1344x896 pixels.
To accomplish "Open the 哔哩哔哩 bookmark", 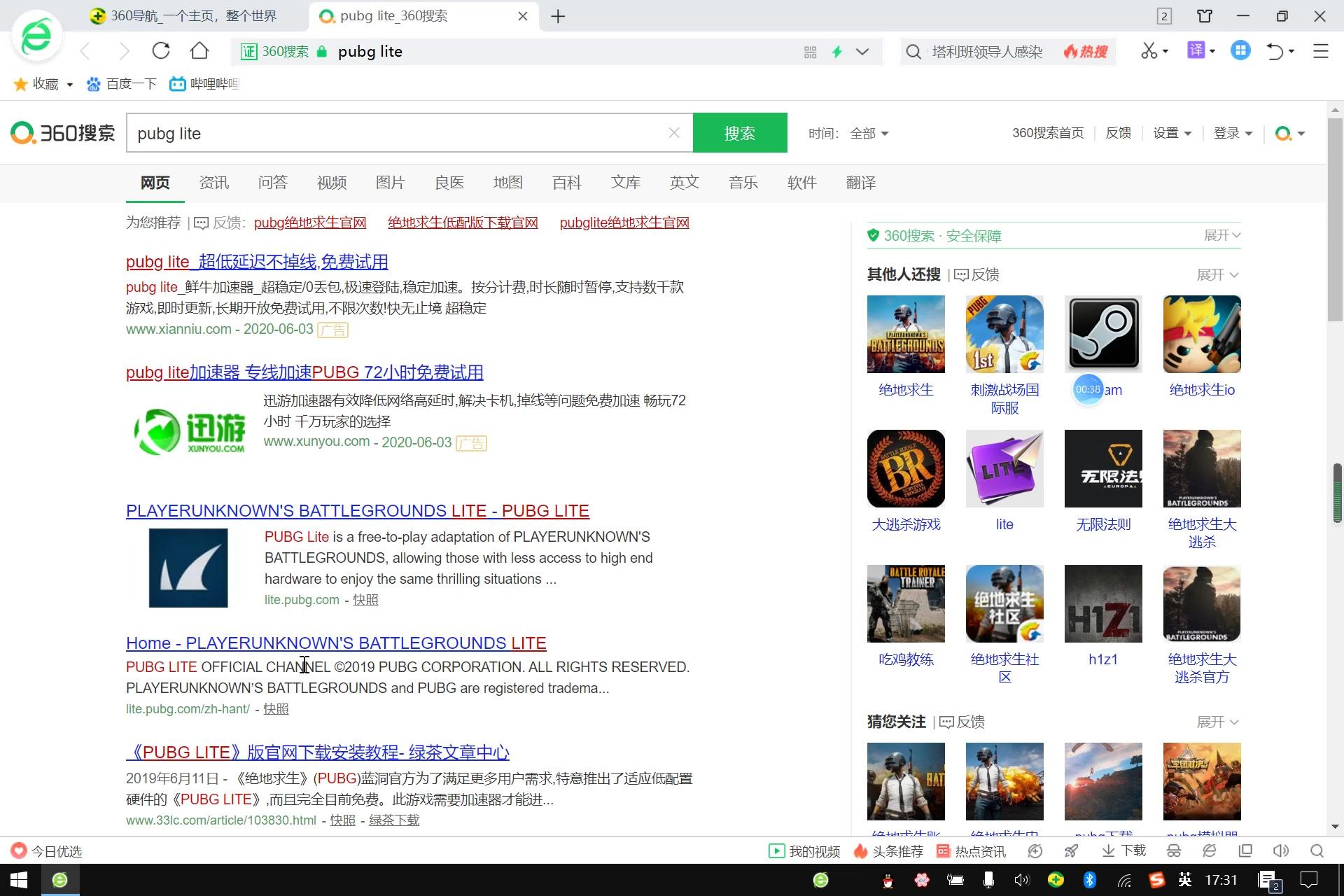I will coord(204,84).
